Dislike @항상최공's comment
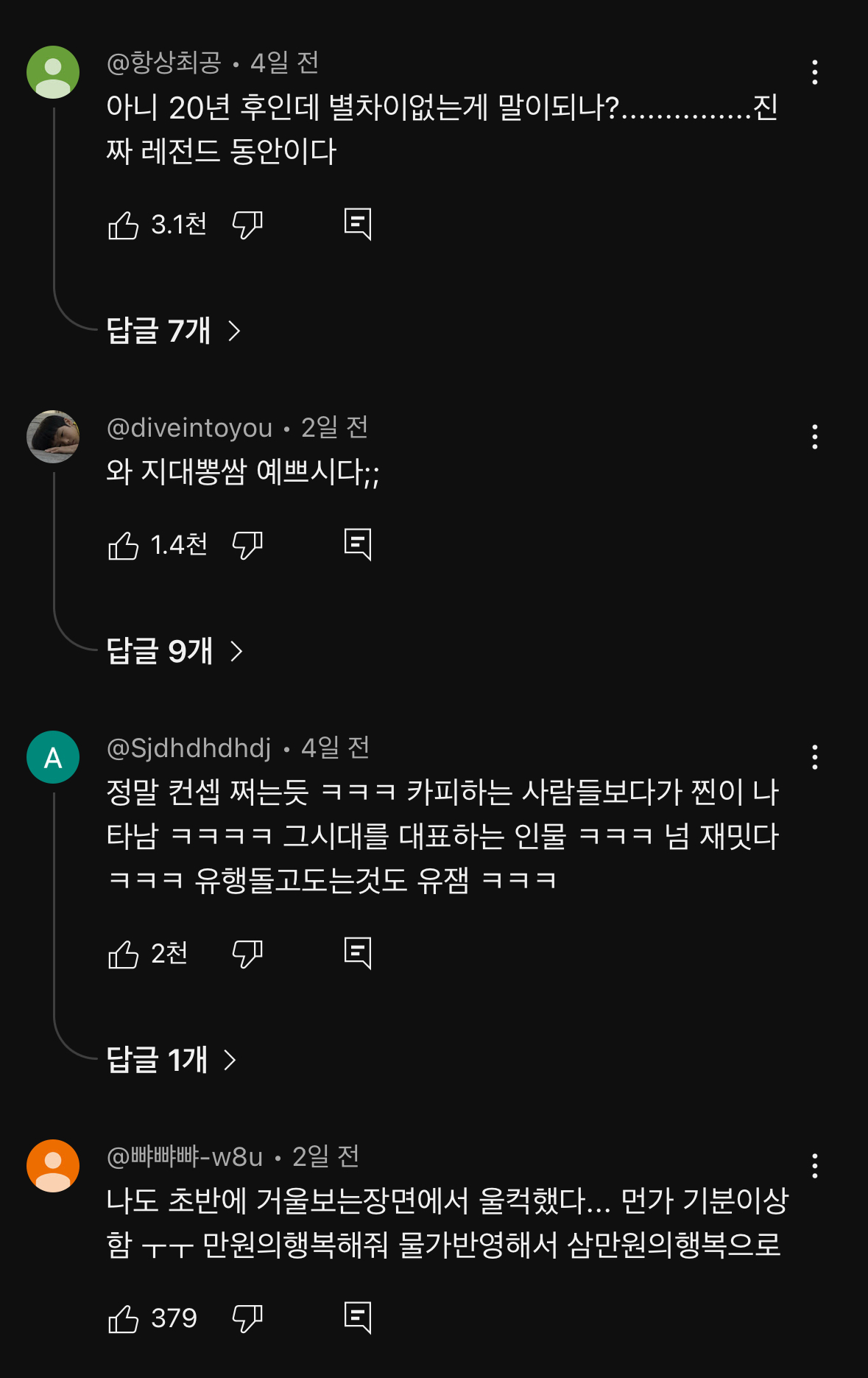 click(247, 227)
